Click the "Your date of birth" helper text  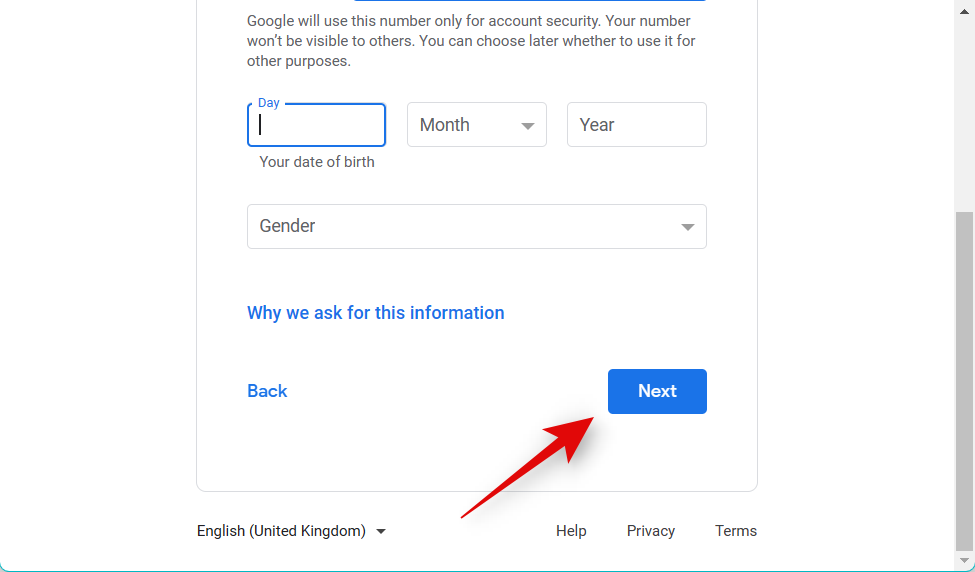[x=317, y=162]
